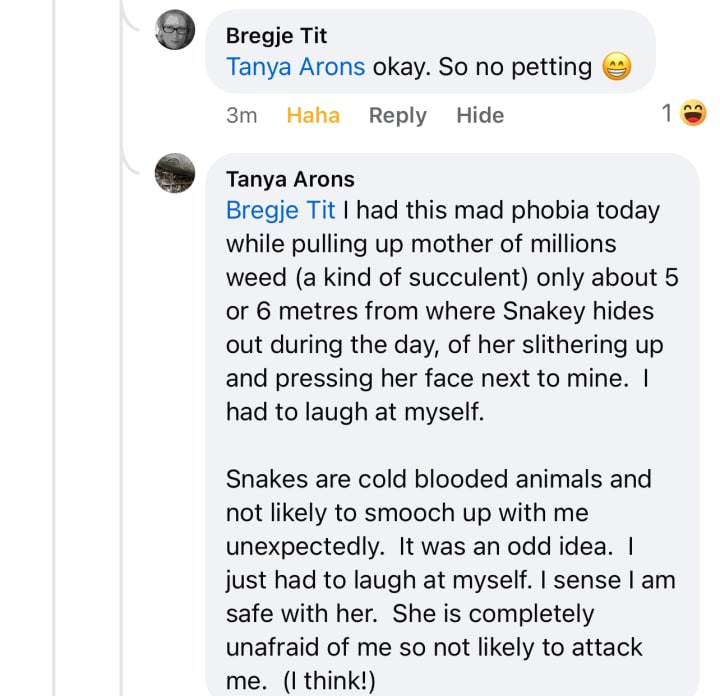
Task: Click the 3m timestamp
Action: click(242, 115)
